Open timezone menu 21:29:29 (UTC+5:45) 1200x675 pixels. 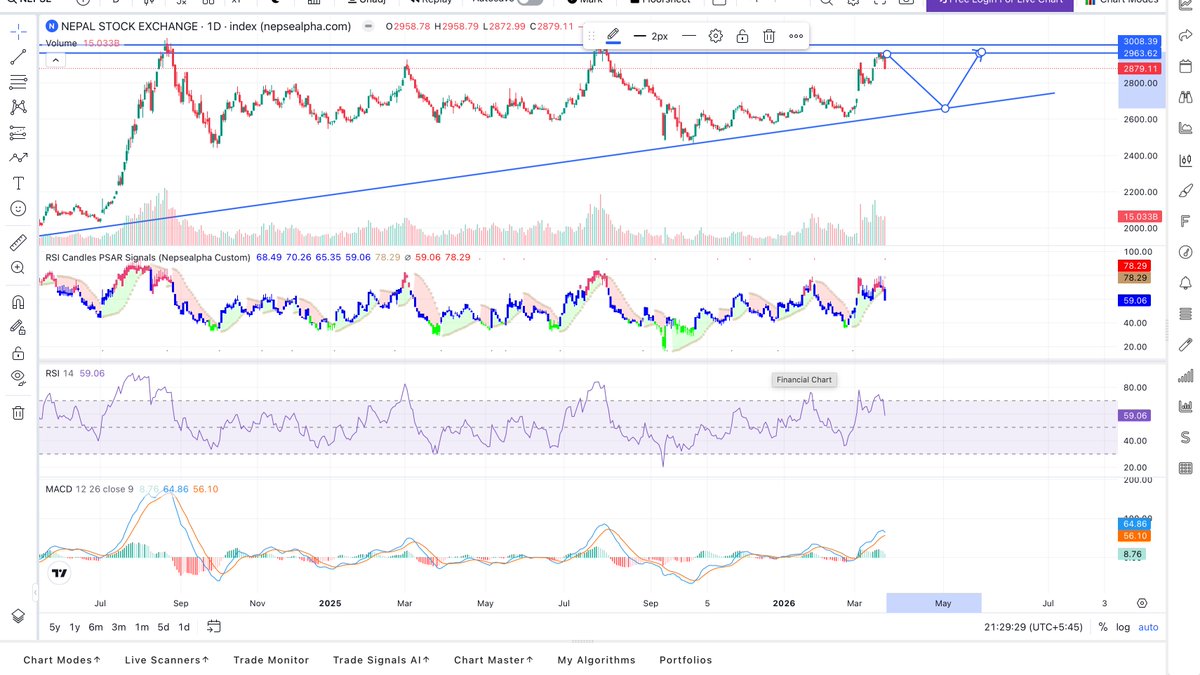1033,627
